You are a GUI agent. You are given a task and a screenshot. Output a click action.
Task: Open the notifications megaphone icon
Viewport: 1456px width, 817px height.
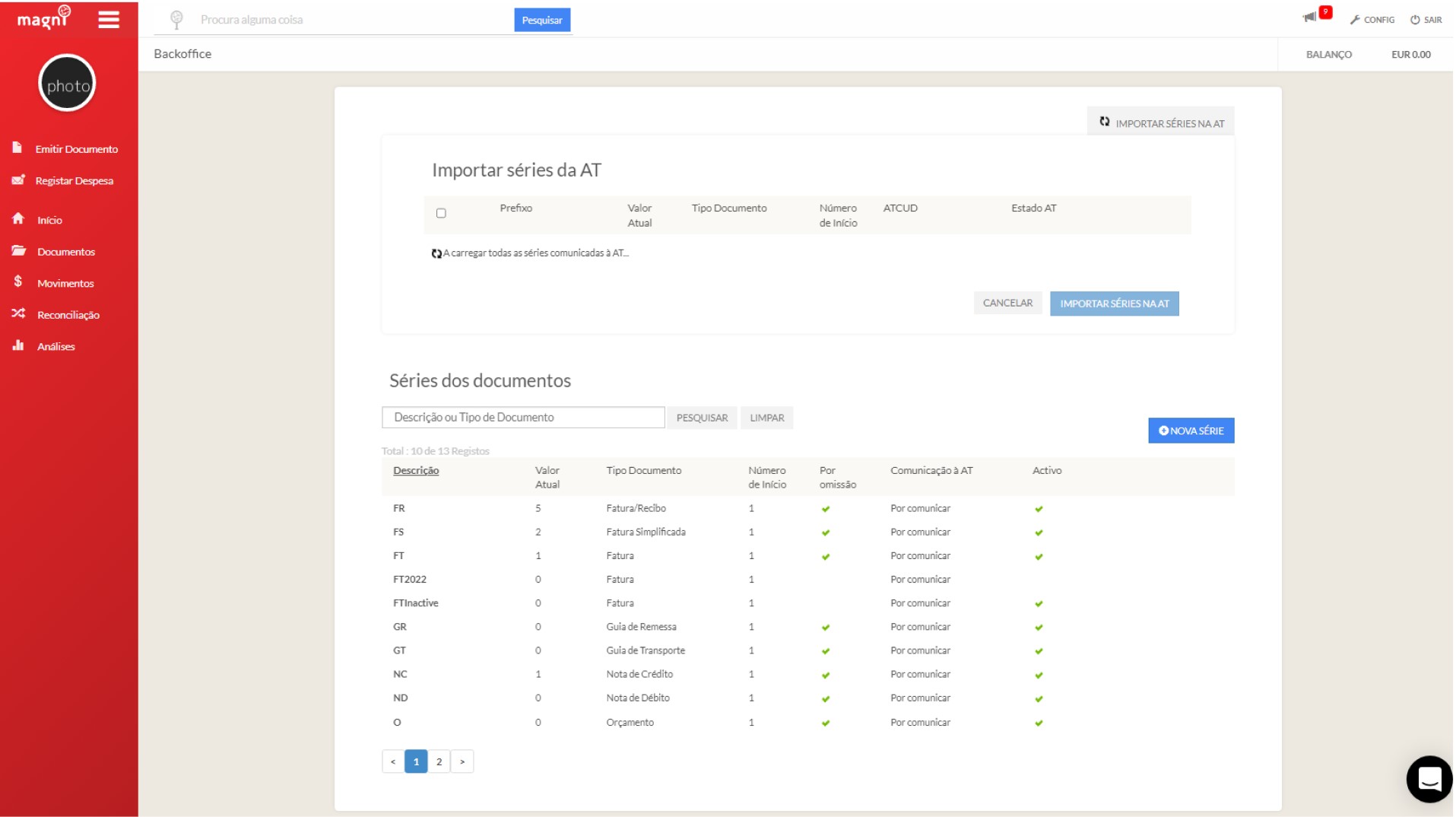click(1310, 17)
